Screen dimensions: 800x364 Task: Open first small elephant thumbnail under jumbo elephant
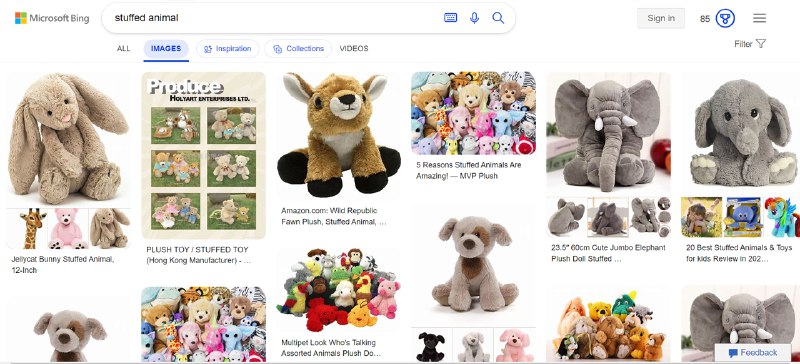566,217
